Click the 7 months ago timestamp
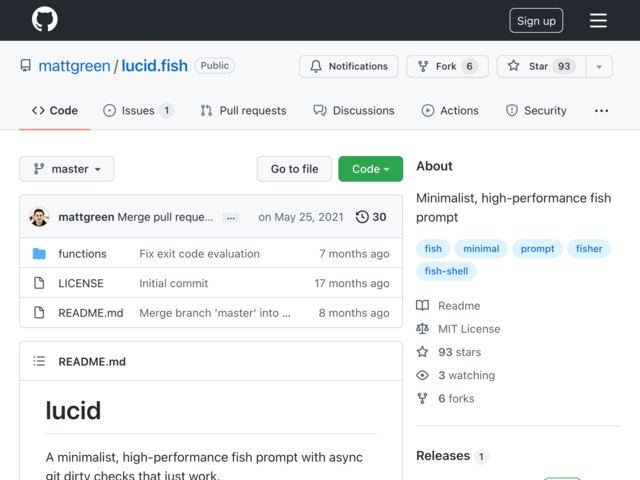The image size is (640, 480). pyautogui.click(x=354, y=254)
